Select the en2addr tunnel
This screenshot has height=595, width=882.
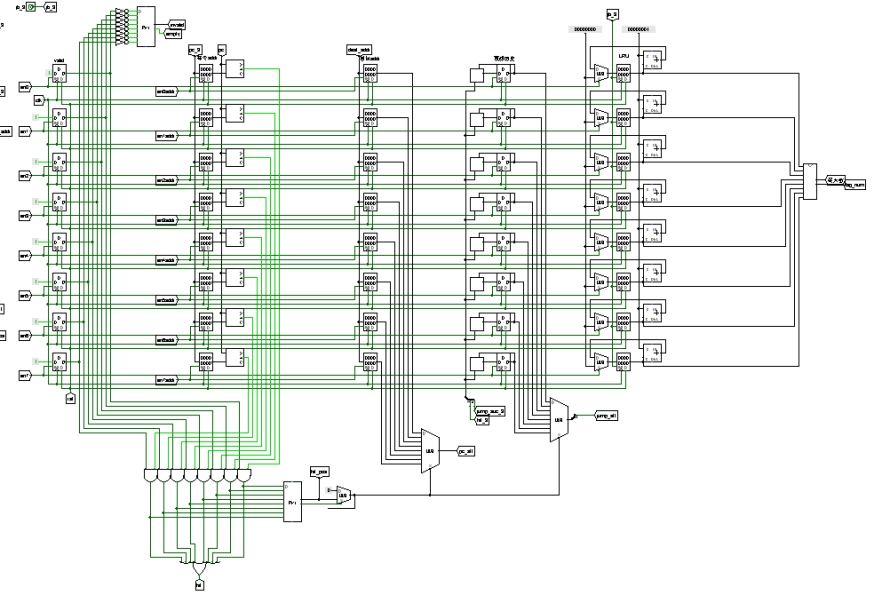pos(166,180)
